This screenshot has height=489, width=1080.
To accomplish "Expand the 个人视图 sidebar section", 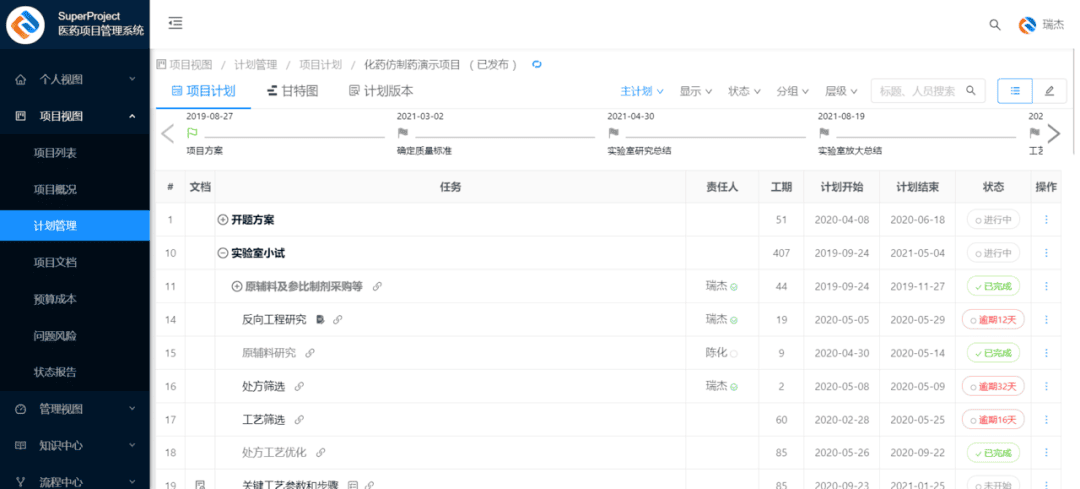I will (74, 79).
